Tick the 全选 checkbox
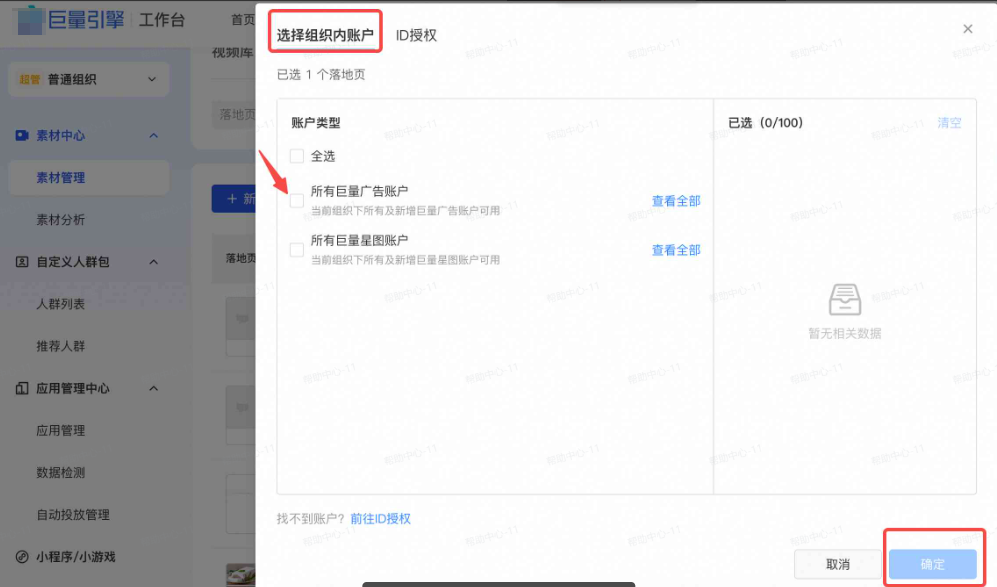The height and width of the screenshot is (587, 997). pyautogui.click(x=297, y=156)
